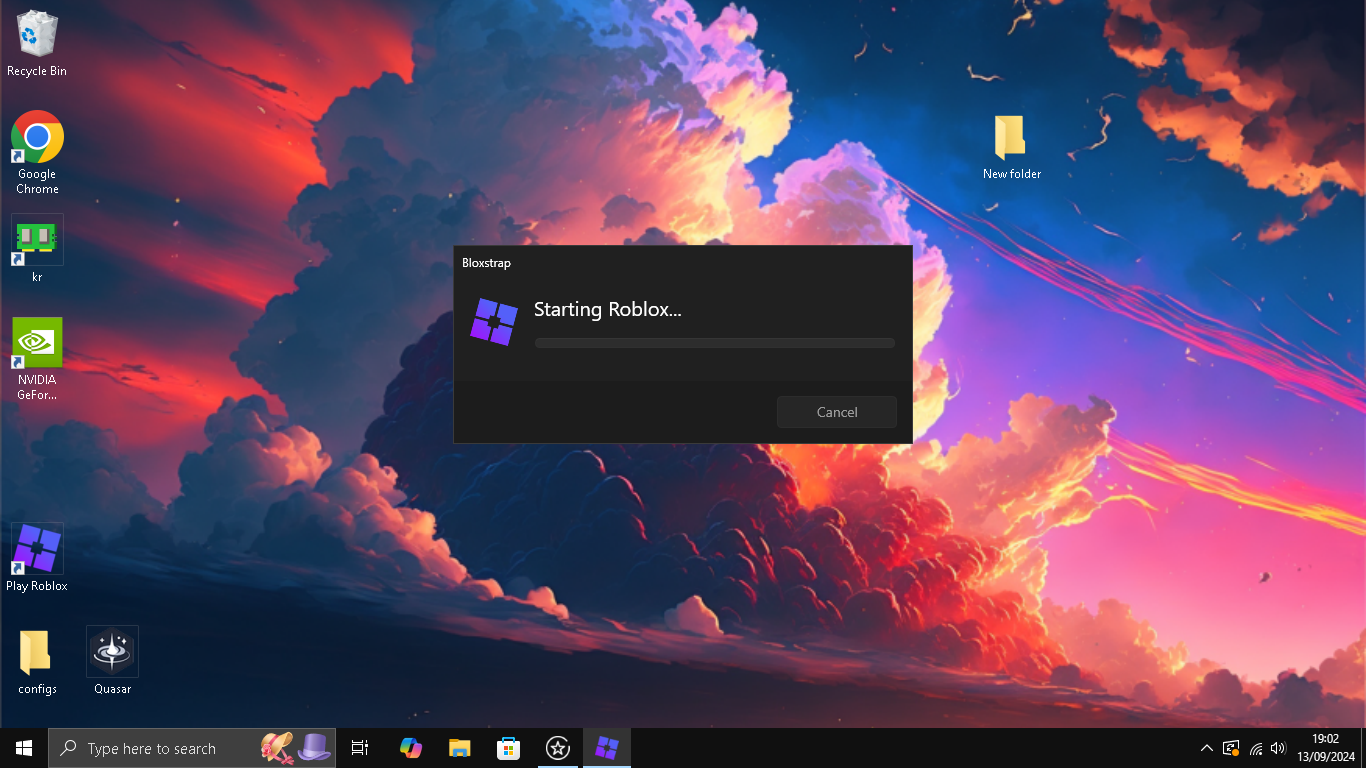Click the Bloxstrap logo in the dialog
The width and height of the screenshot is (1366, 768).
click(494, 322)
